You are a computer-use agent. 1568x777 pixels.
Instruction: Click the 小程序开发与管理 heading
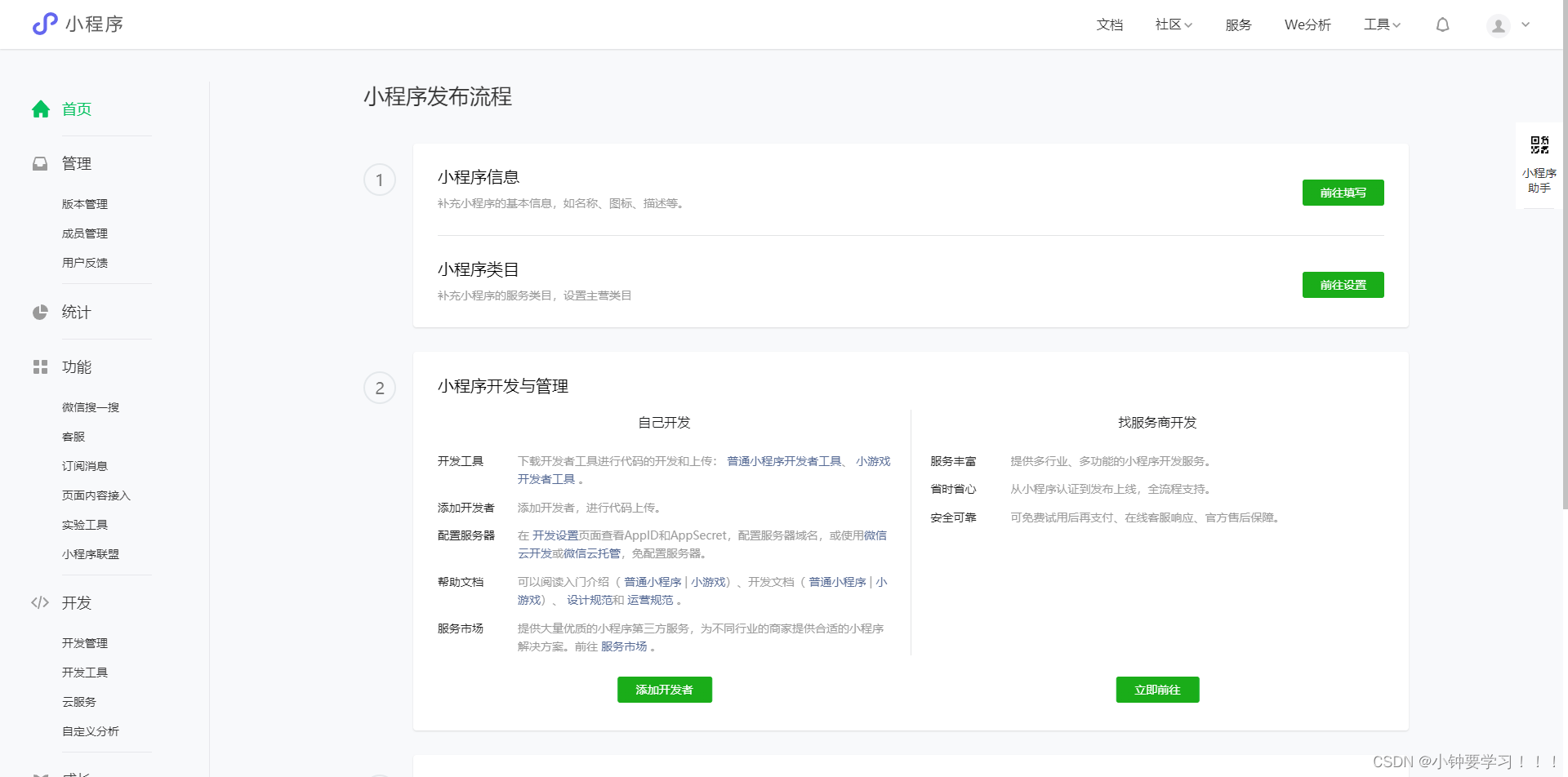point(503,386)
